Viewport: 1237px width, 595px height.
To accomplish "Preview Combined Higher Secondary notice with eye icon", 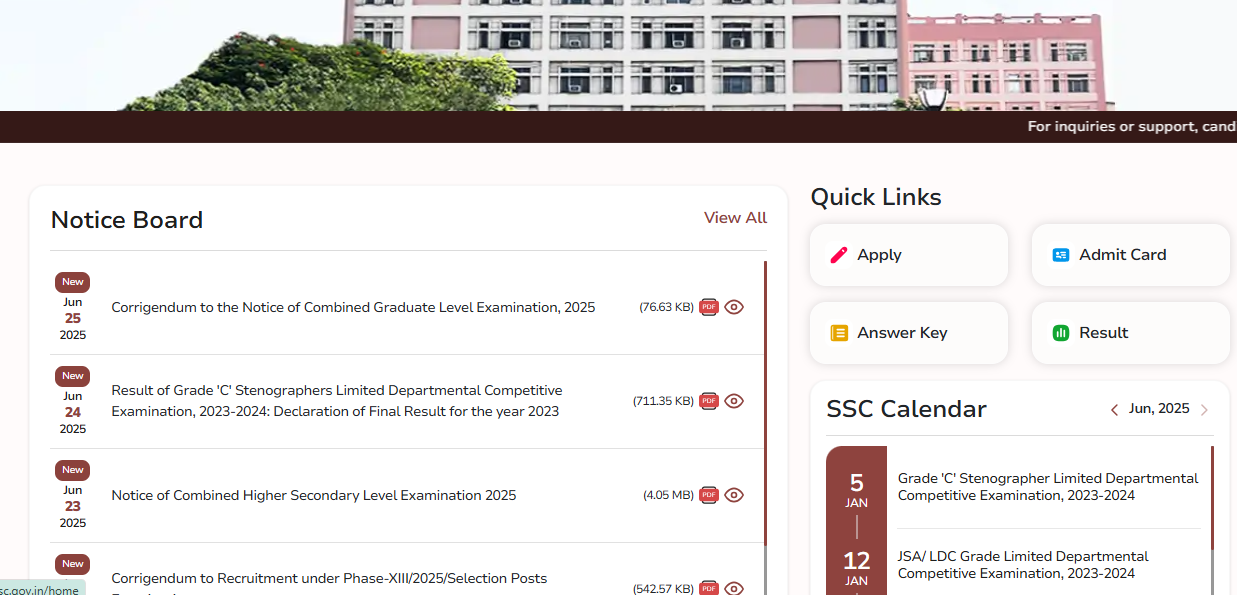I will pyautogui.click(x=734, y=495).
